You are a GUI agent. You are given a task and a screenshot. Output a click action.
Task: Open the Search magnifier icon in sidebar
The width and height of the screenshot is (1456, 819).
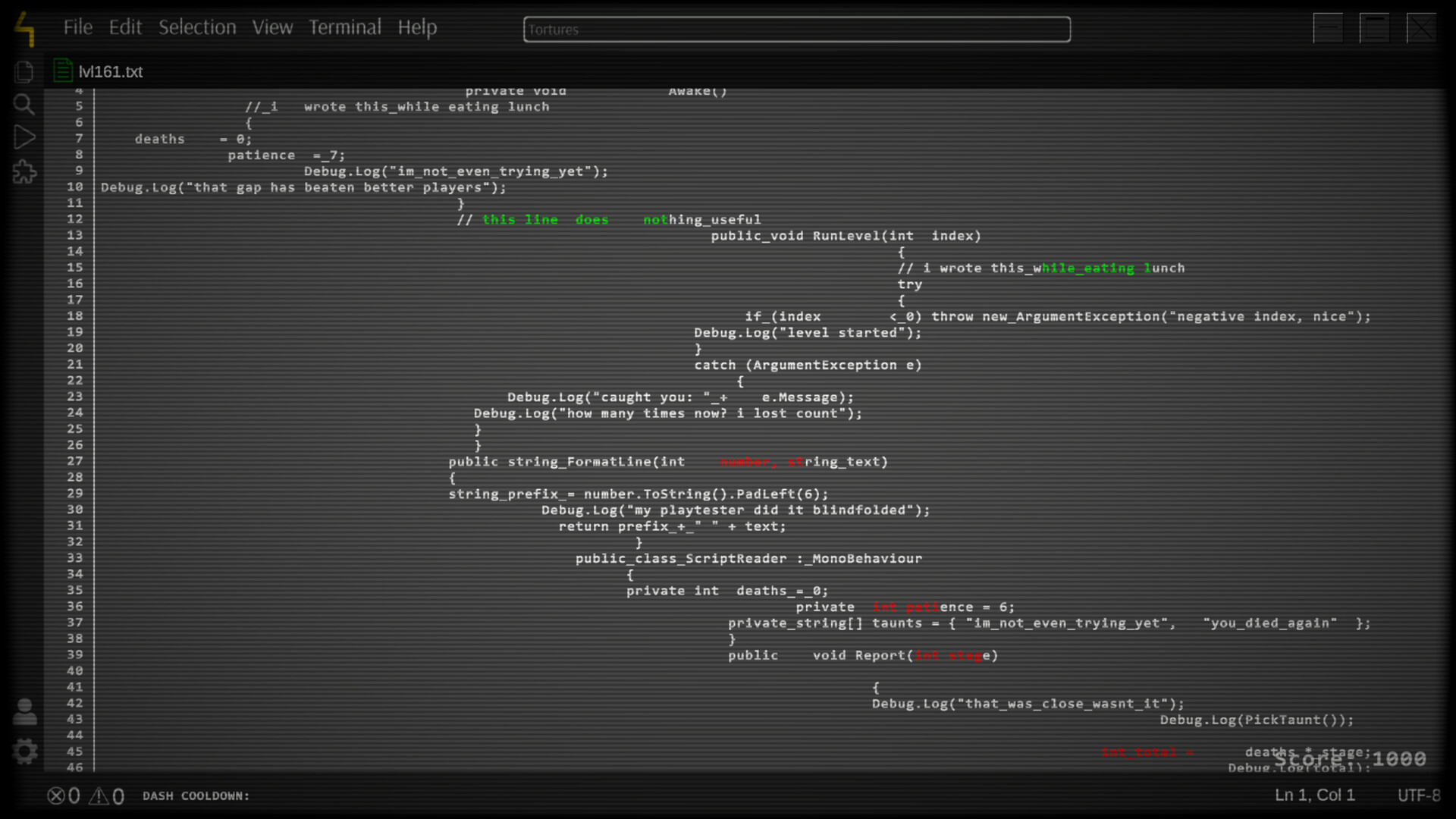click(24, 104)
